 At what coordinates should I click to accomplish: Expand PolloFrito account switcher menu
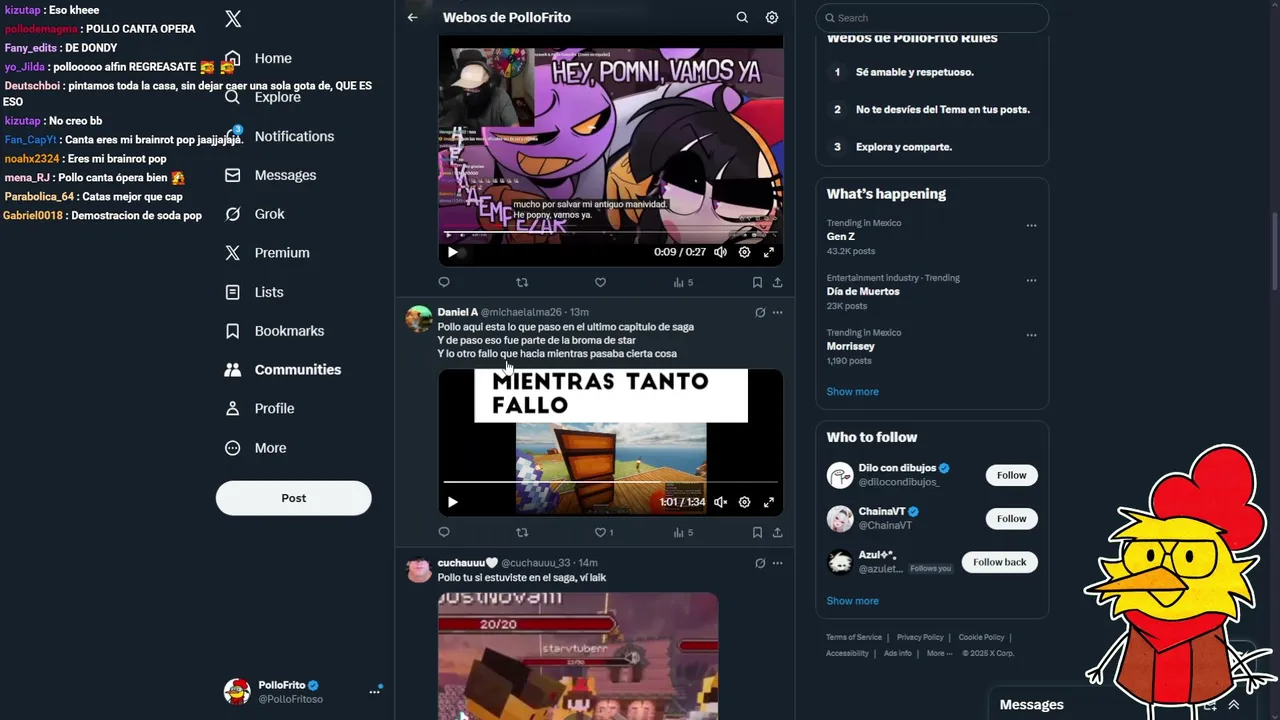pos(375,691)
